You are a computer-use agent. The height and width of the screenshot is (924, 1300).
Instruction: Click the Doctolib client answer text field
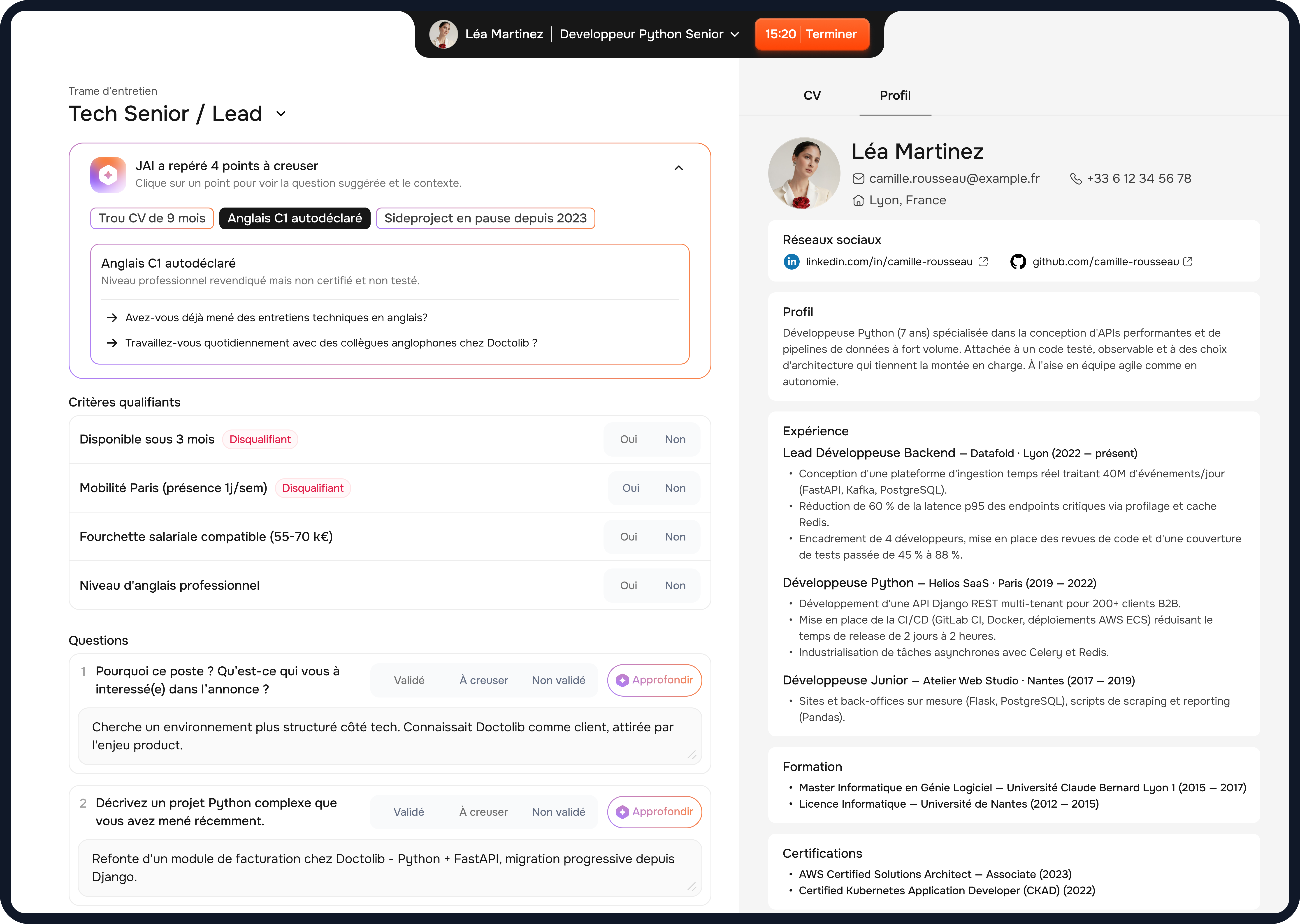tap(390, 736)
